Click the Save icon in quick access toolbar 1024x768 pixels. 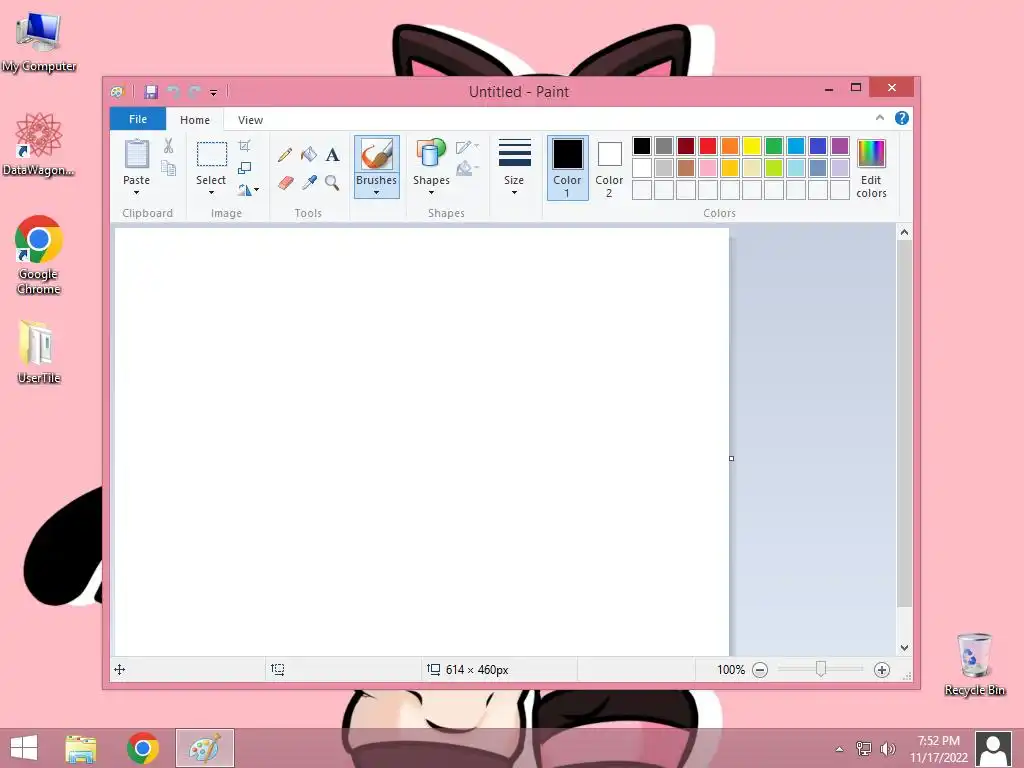click(151, 92)
